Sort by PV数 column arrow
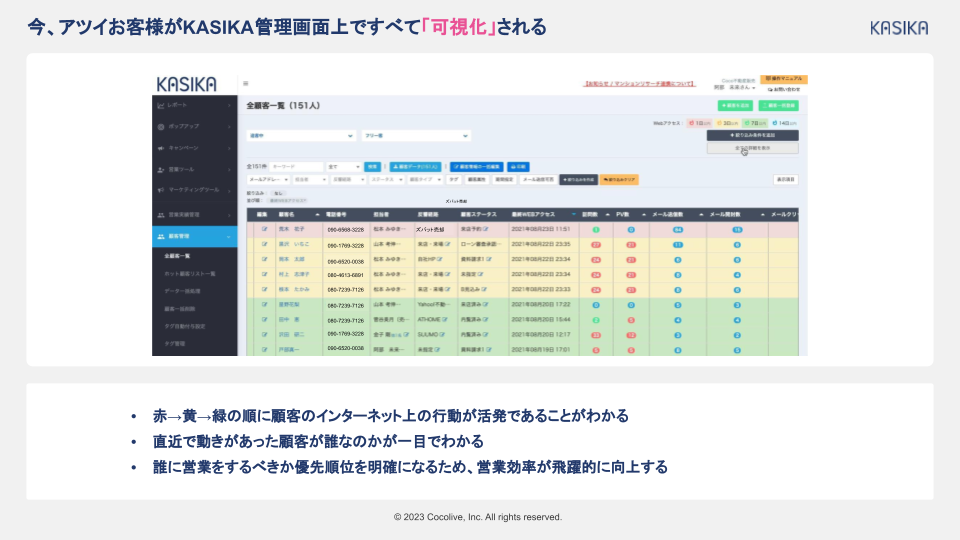The width and height of the screenshot is (960, 540). (x=643, y=215)
